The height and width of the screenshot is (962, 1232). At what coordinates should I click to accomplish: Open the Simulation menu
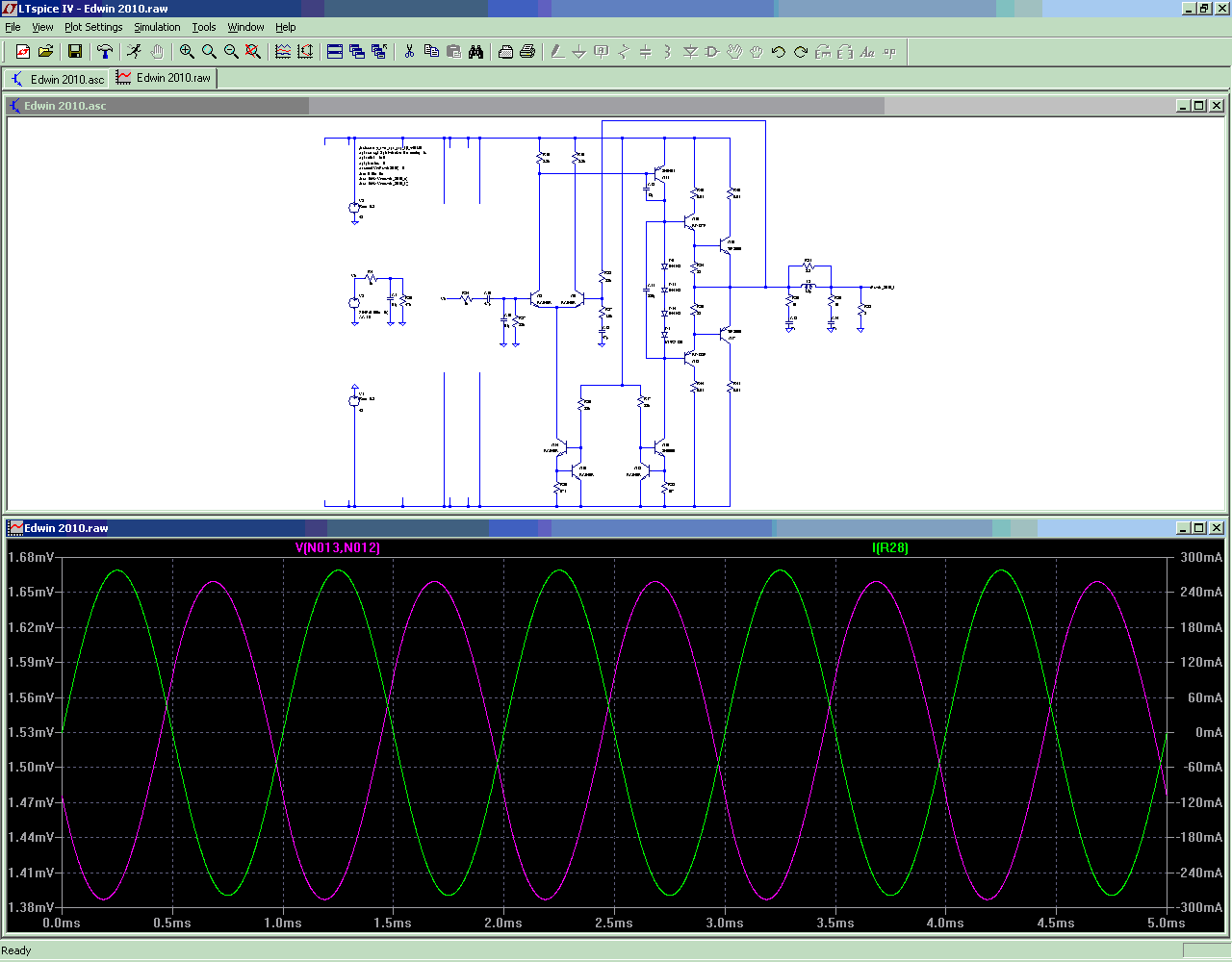157,27
